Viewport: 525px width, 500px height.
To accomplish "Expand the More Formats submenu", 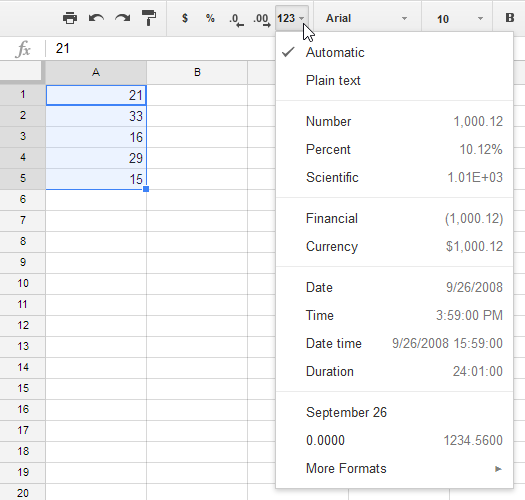I will [394, 468].
